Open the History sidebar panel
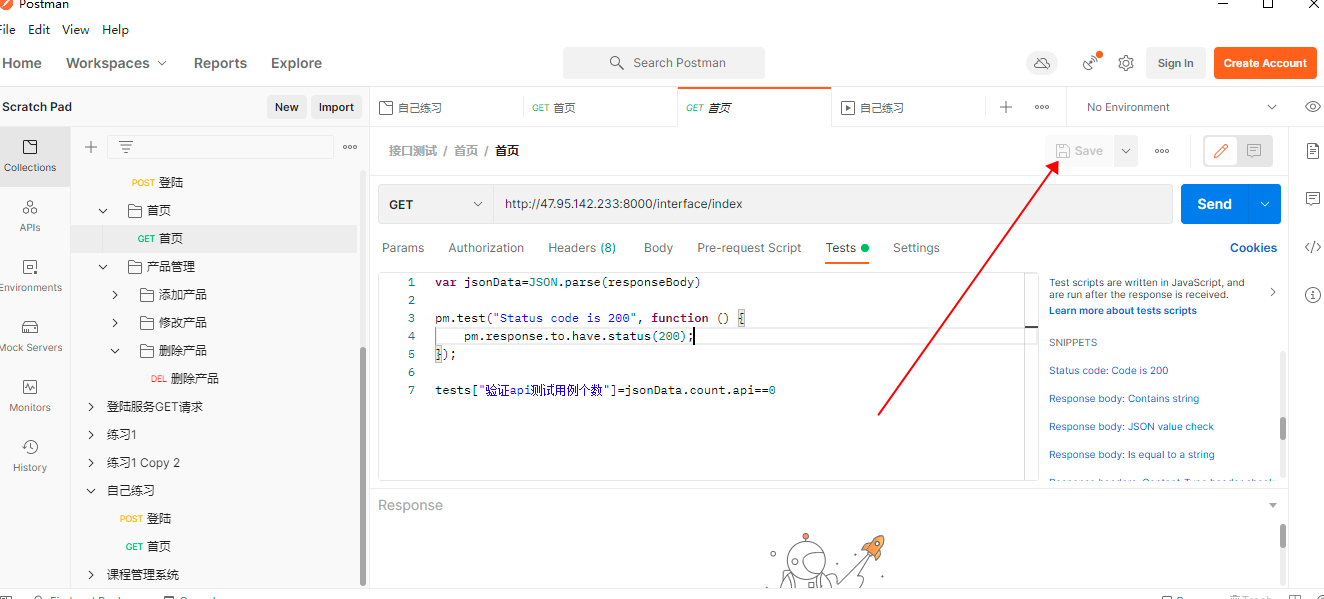The image size is (1324, 599). pyautogui.click(x=30, y=456)
